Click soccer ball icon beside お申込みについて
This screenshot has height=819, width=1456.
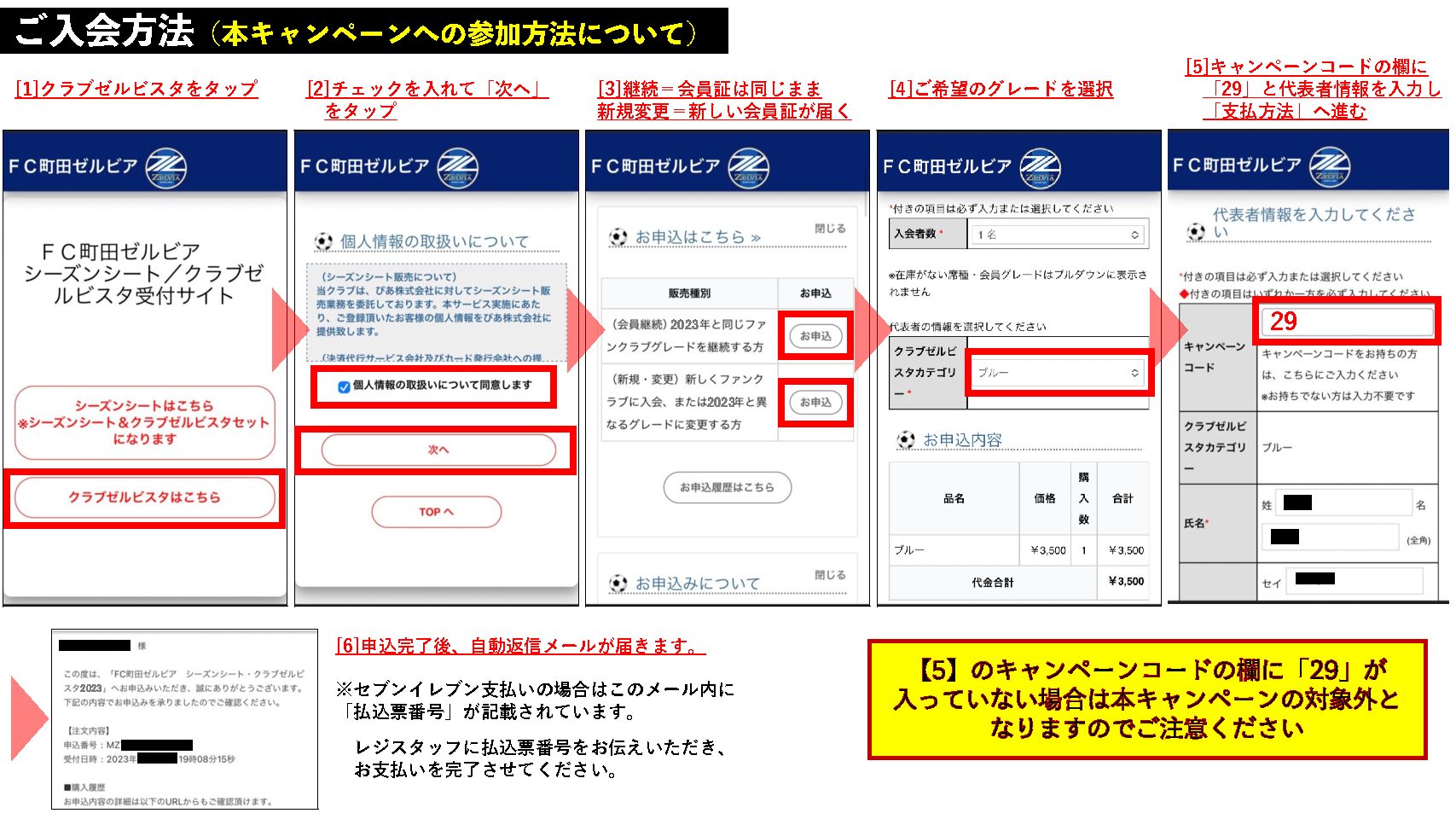618,584
